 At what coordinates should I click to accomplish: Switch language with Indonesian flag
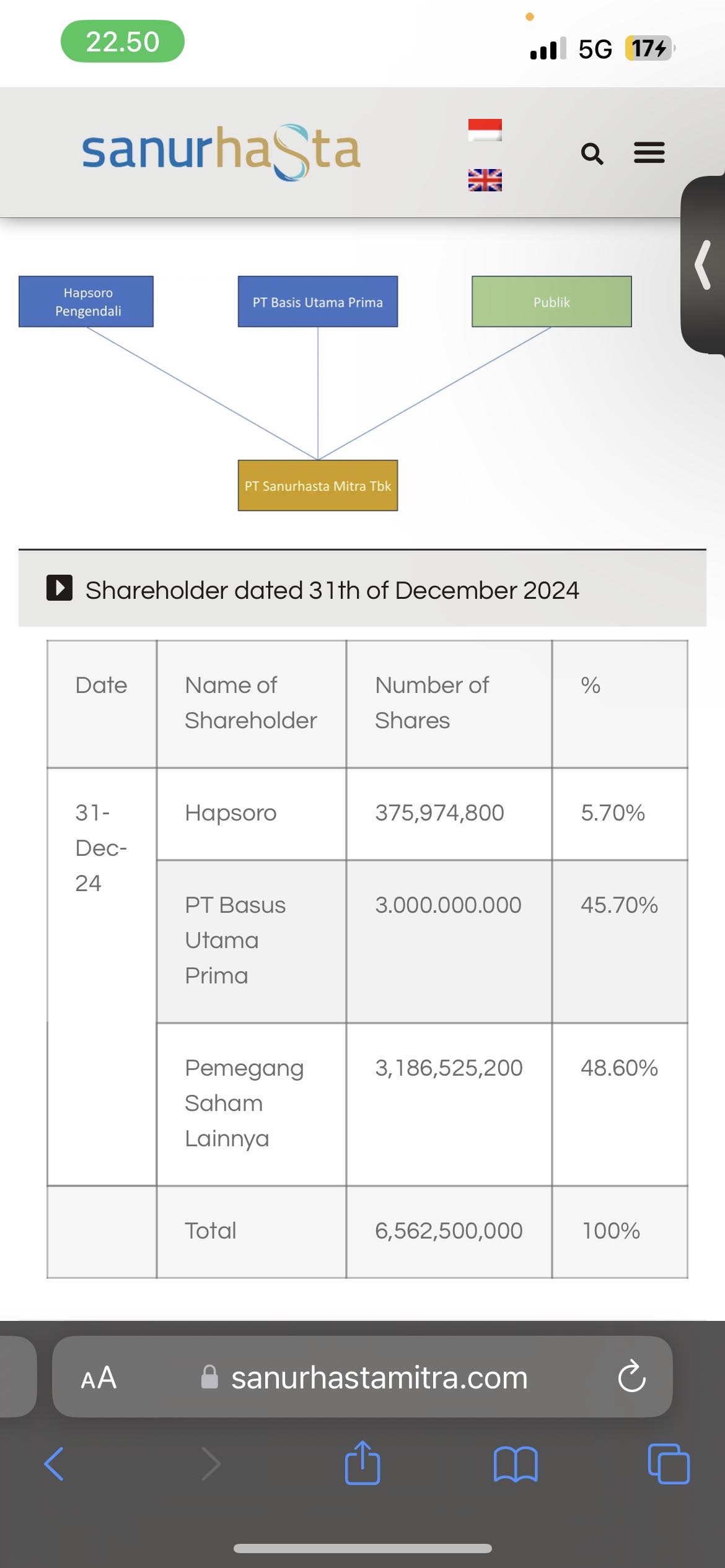[x=485, y=130]
